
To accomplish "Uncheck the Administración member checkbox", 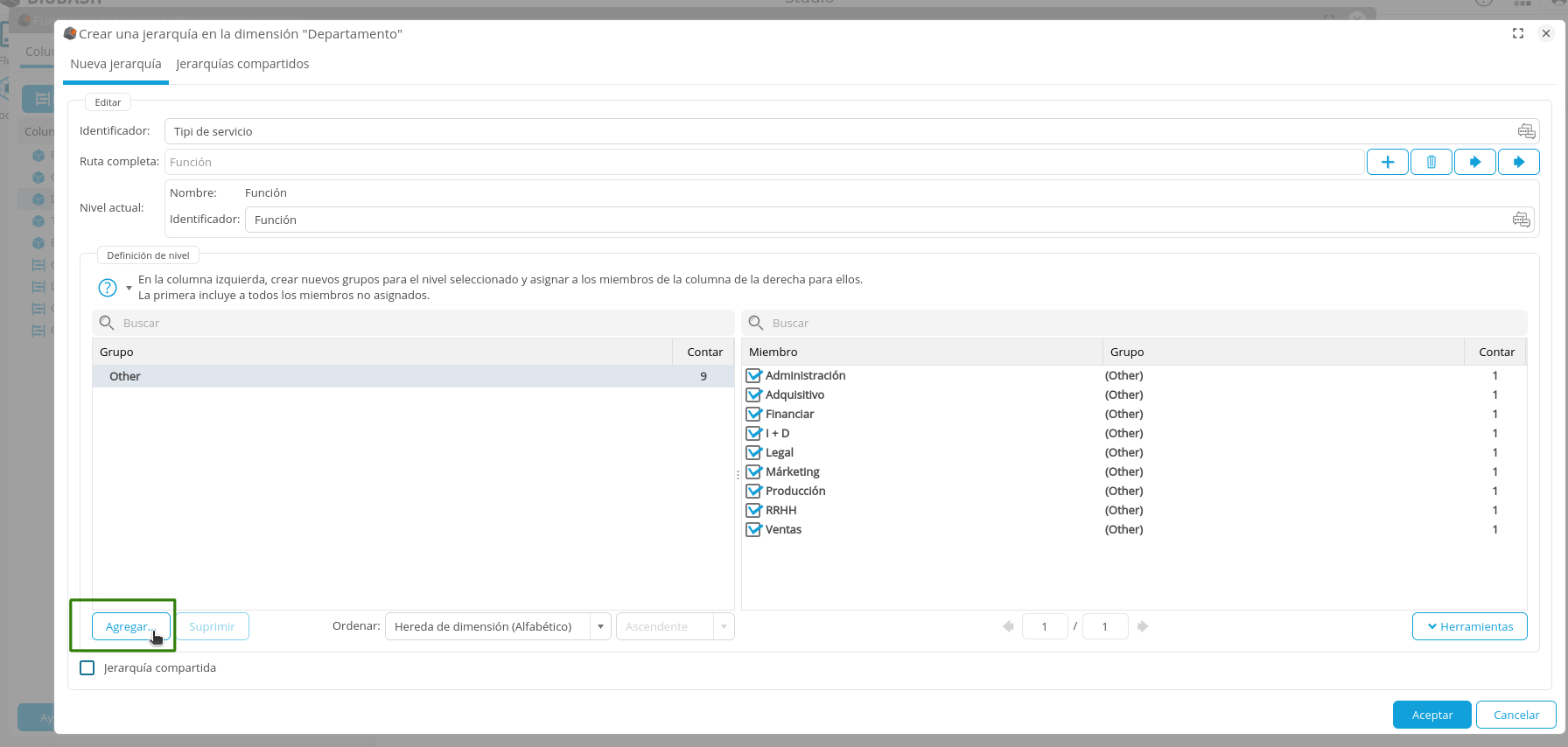I will tap(753, 375).
